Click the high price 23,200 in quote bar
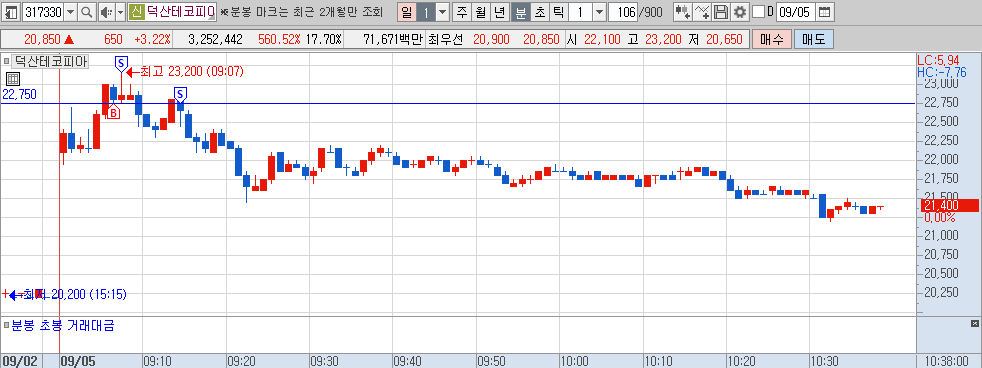The height and width of the screenshot is (368, 982). (663, 39)
